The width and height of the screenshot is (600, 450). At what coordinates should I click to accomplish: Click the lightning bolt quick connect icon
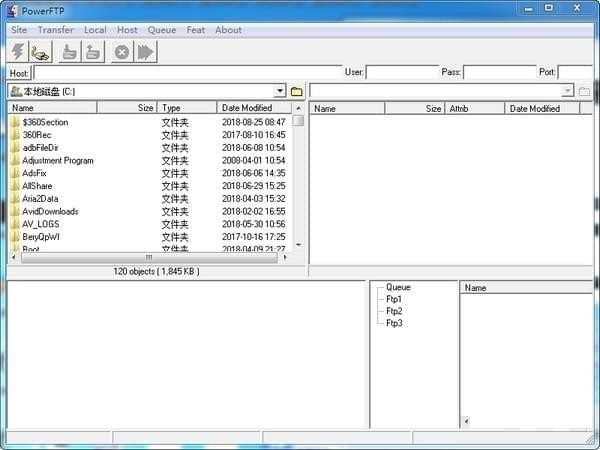click(x=19, y=52)
